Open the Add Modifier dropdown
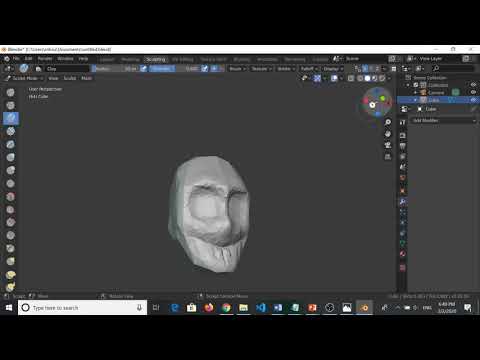The width and height of the screenshot is (480, 360). click(x=444, y=120)
